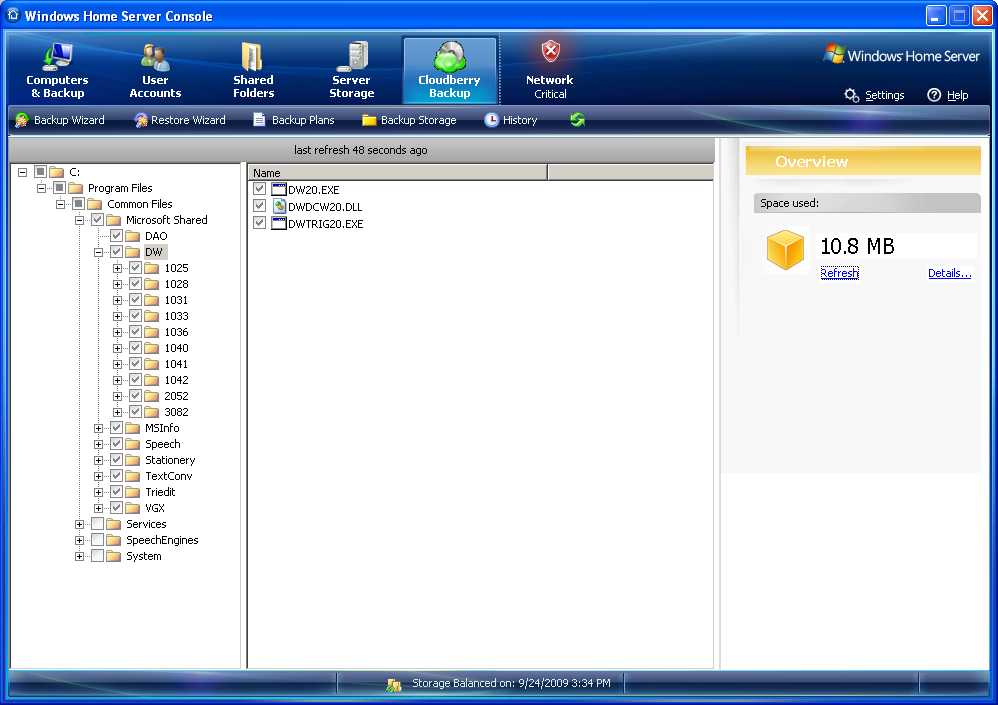Toggle the 1025 folder checkbox
Image resolution: width=998 pixels, height=705 pixels.
[136, 267]
